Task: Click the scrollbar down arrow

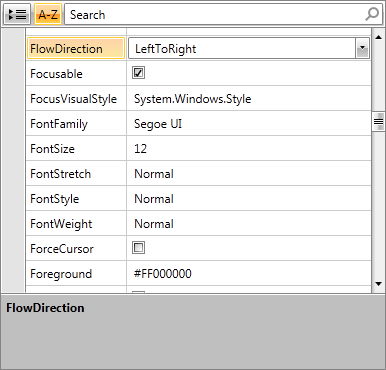Action: coord(378,284)
